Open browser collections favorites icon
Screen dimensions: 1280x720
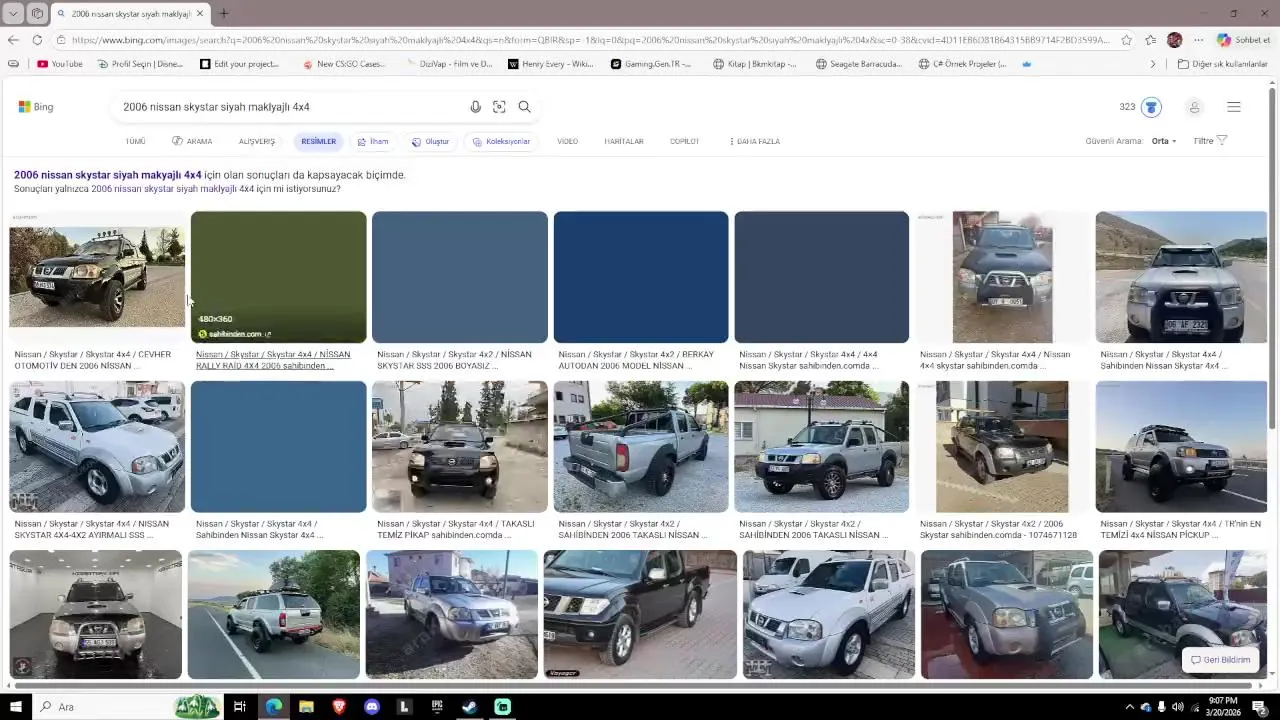coord(1150,40)
